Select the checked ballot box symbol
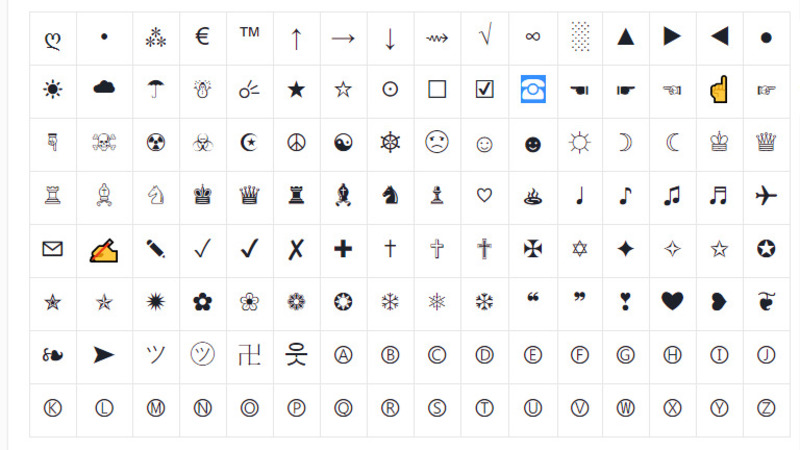The width and height of the screenshot is (800, 450). [x=484, y=89]
